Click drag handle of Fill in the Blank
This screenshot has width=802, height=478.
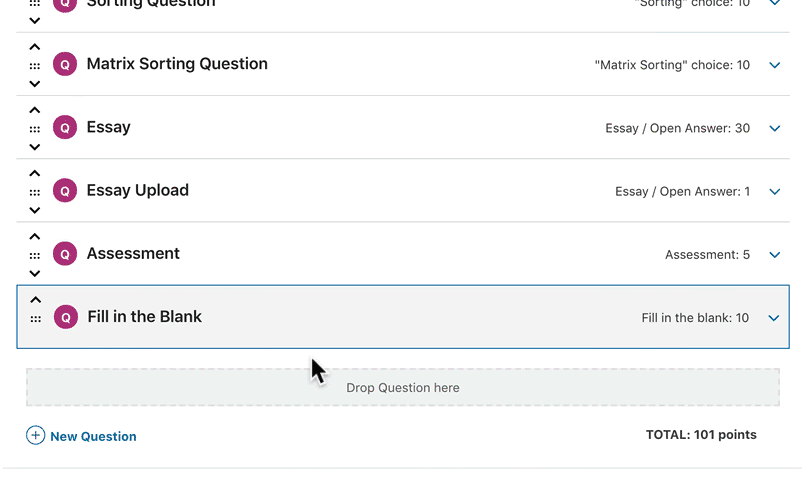coord(36,319)
